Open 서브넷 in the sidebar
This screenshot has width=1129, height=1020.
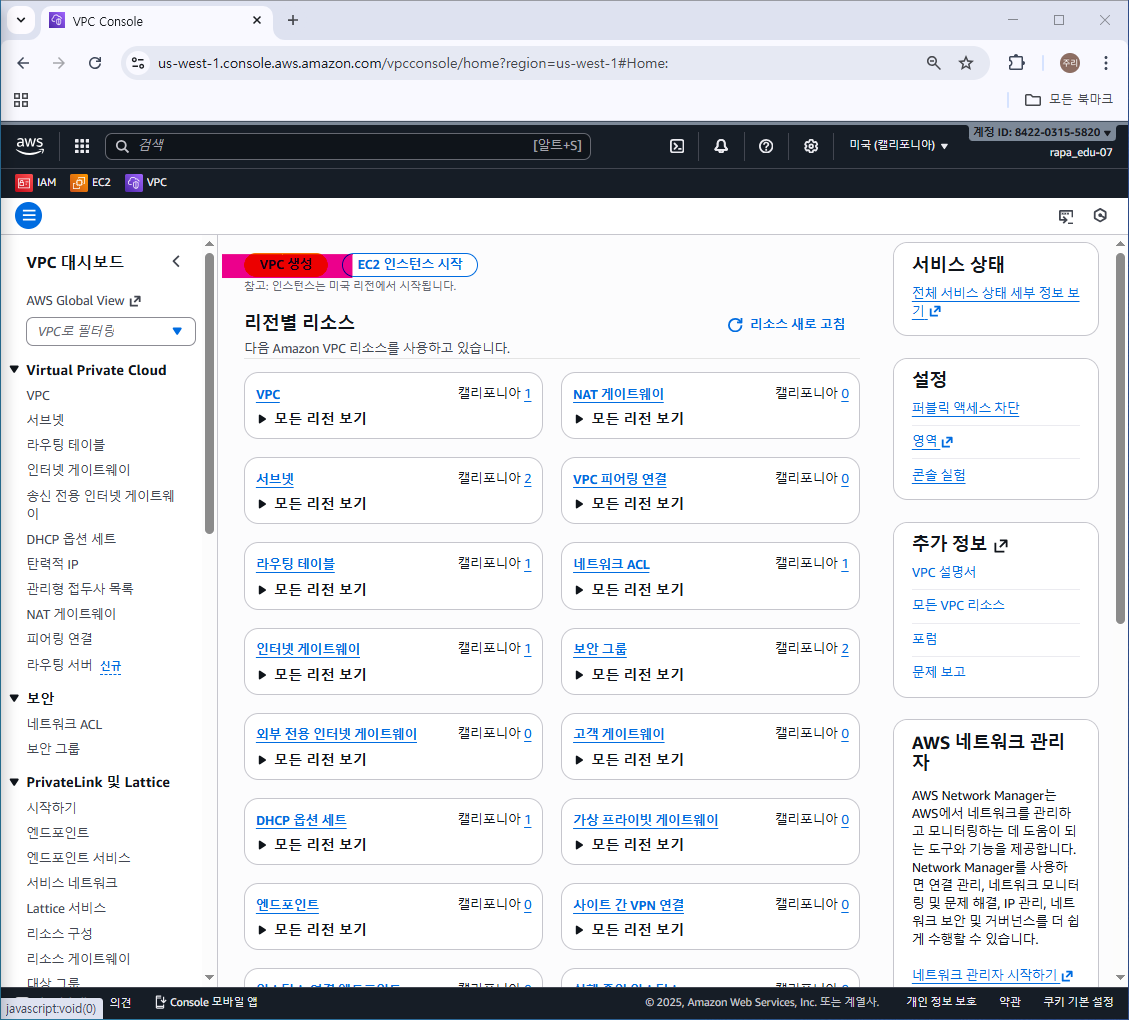(45, 420)
